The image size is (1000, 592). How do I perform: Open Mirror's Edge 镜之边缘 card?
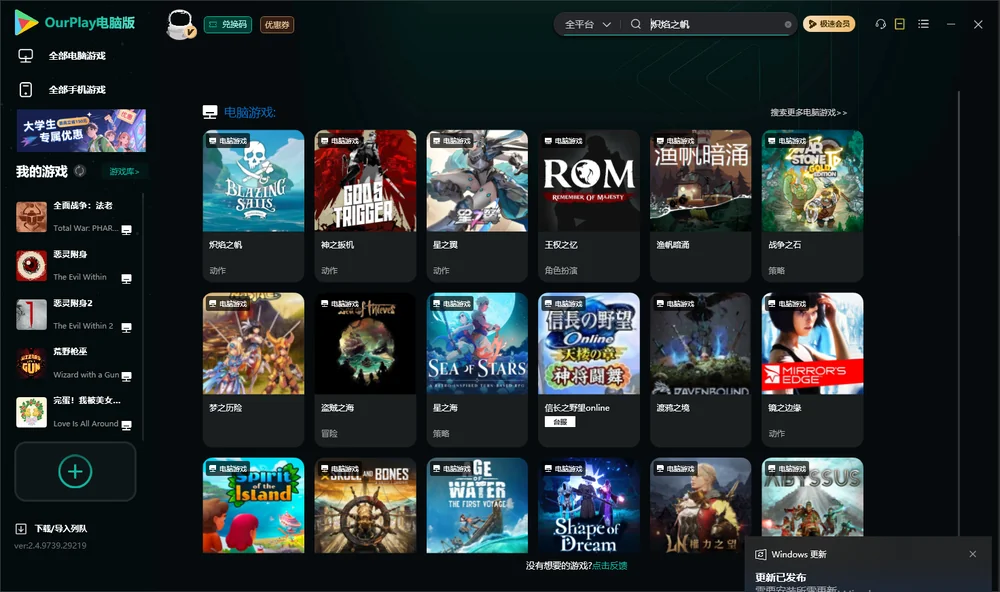click(812, 369)
